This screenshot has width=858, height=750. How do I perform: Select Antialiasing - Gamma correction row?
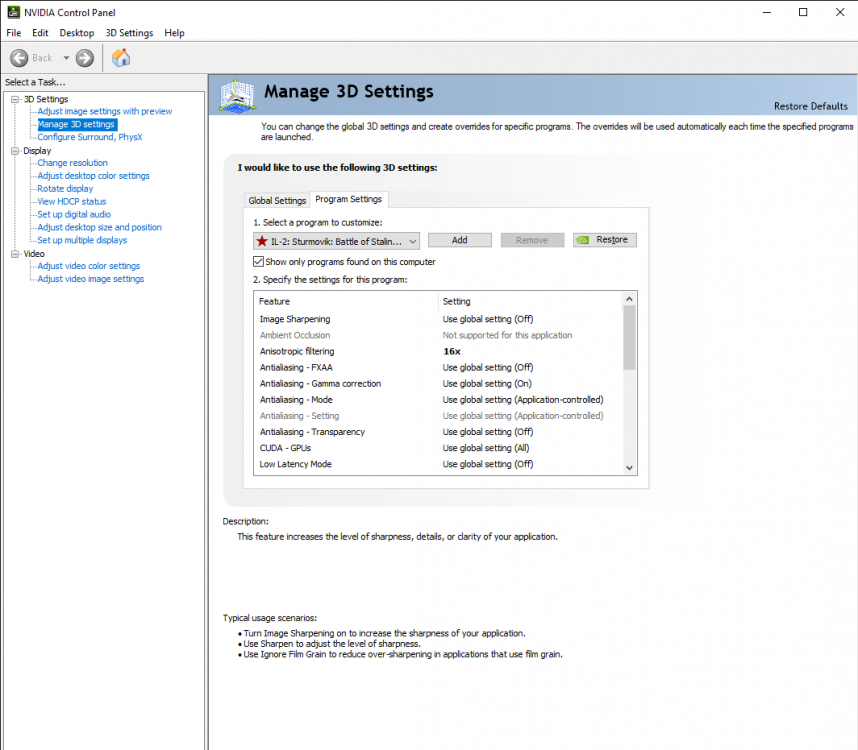click(438, 383)
